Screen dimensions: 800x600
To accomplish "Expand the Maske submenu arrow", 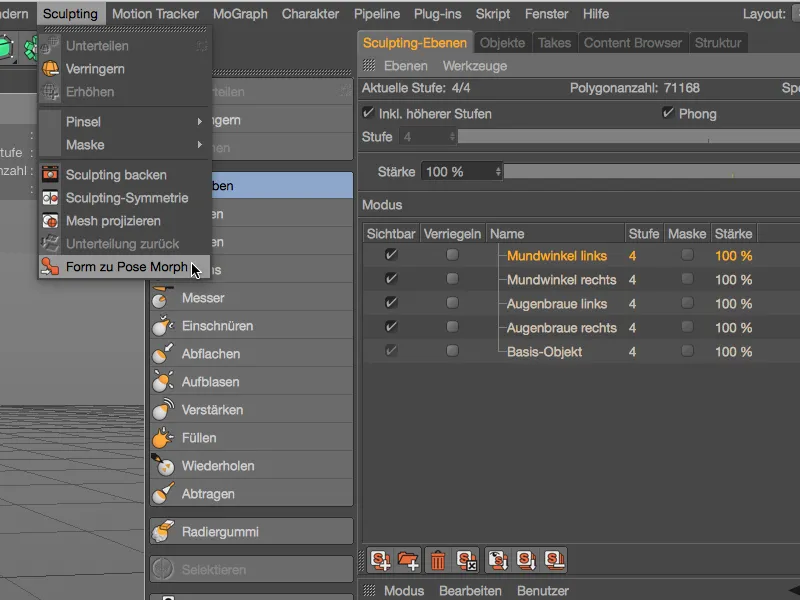I will [x=199, y=144].
